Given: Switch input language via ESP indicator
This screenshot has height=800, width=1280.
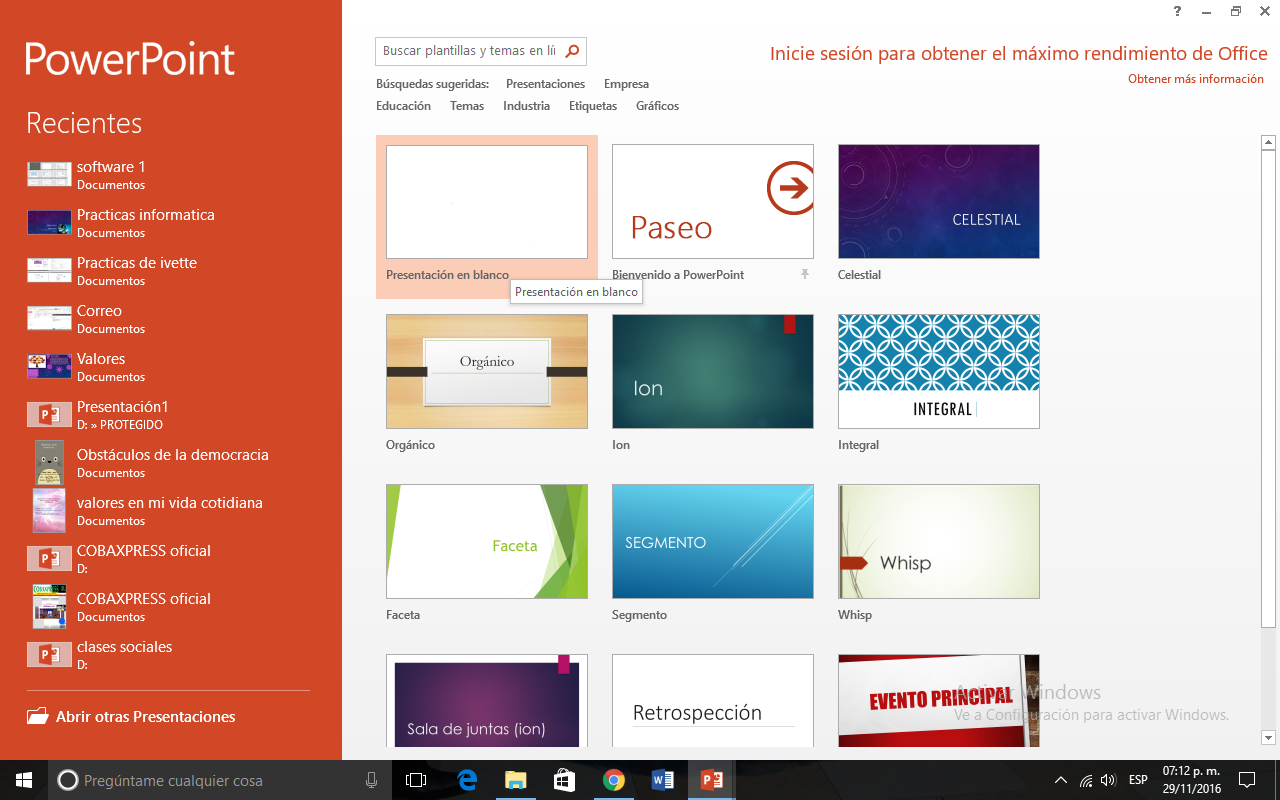Looking at the screenshot, I should pos(1137,779).
